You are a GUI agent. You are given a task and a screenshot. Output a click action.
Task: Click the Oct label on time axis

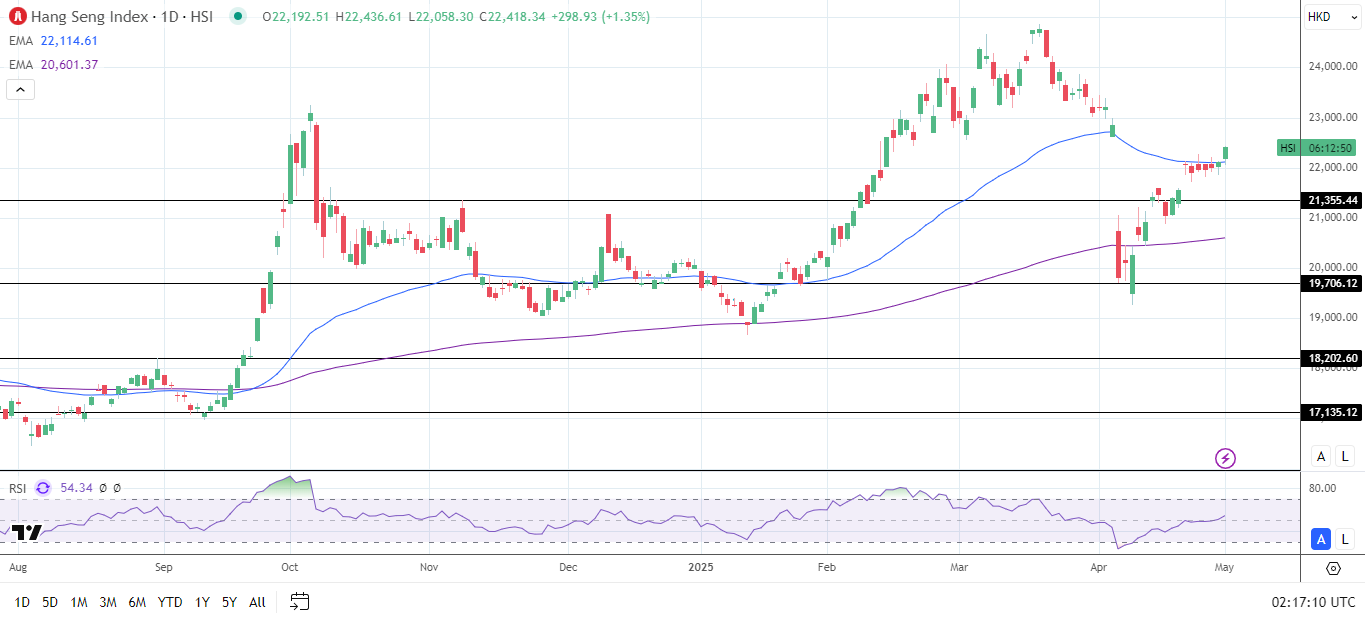pyautogui.click(x=290, y=567)
